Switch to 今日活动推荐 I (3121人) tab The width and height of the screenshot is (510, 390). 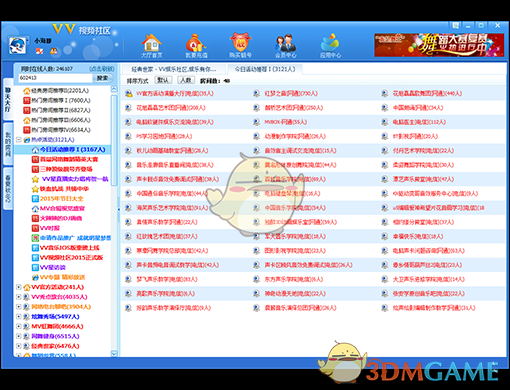(x=265, y=69)
